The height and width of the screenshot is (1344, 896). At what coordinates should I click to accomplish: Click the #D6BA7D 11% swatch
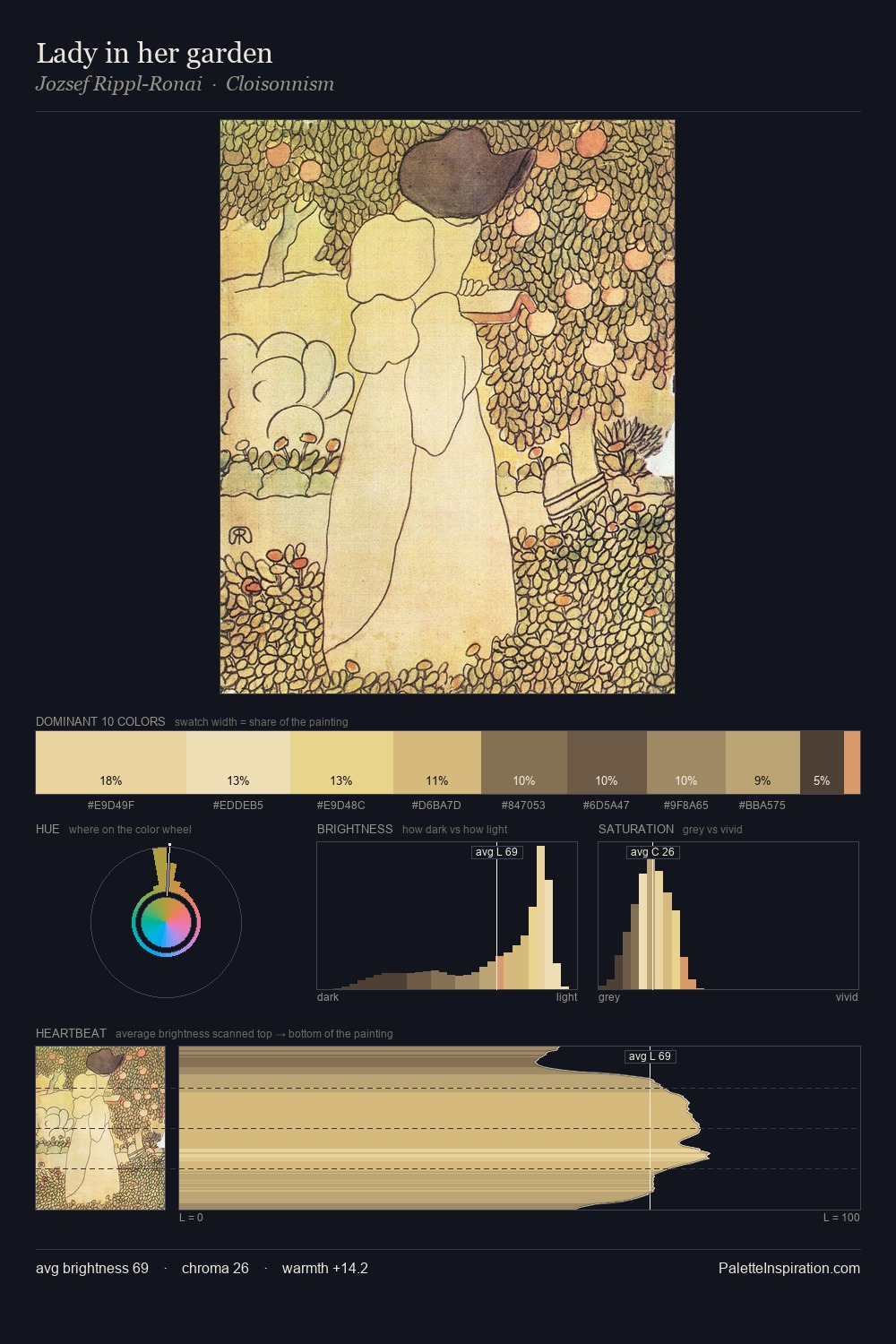point(437,762)
